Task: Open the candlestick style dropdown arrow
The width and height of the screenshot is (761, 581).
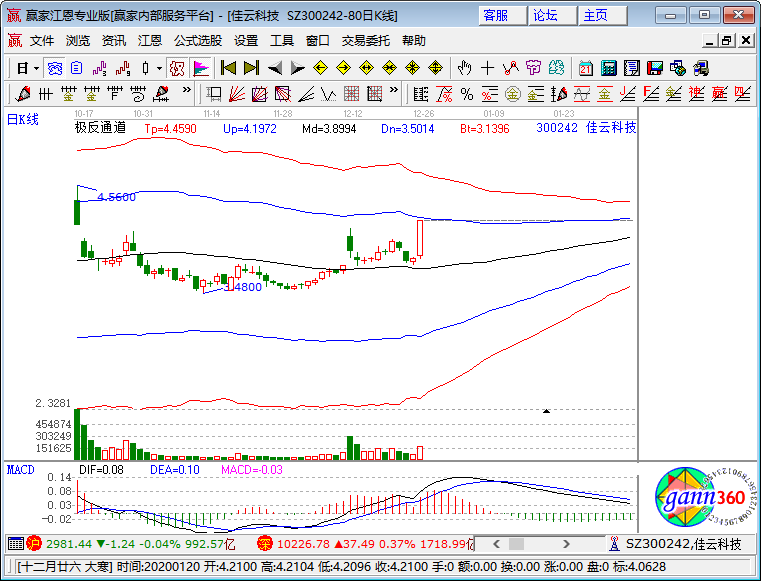Action: pos(160,68)
